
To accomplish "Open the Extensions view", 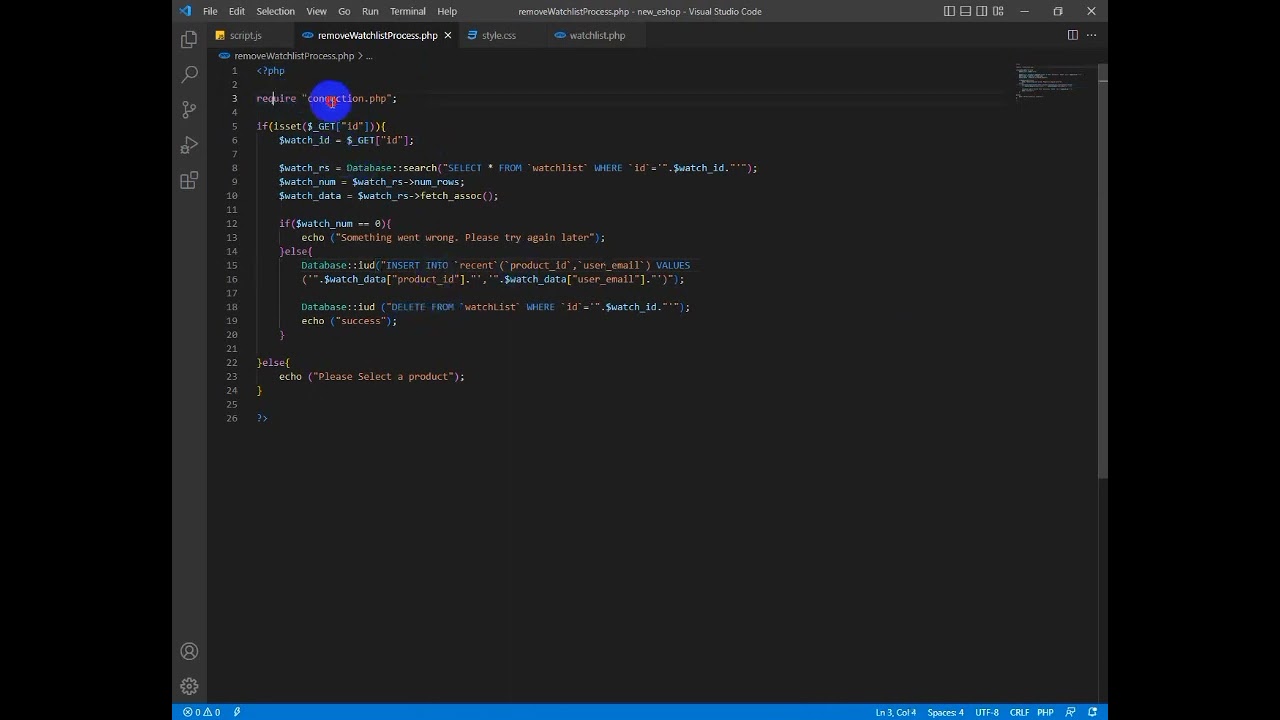I will point(189,181).
